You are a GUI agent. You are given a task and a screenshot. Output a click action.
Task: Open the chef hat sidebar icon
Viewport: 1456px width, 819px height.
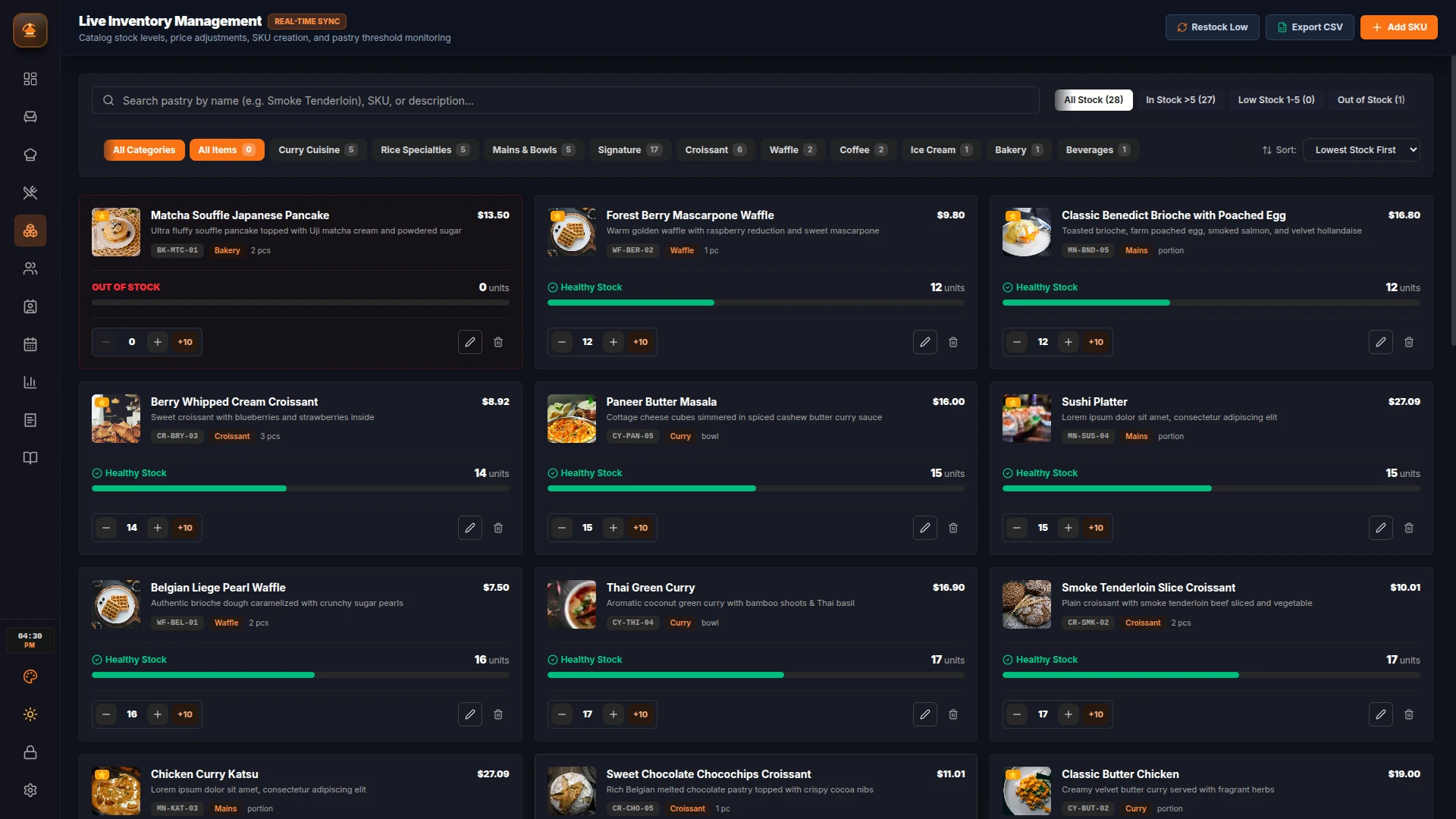click(x=30, y=155)
